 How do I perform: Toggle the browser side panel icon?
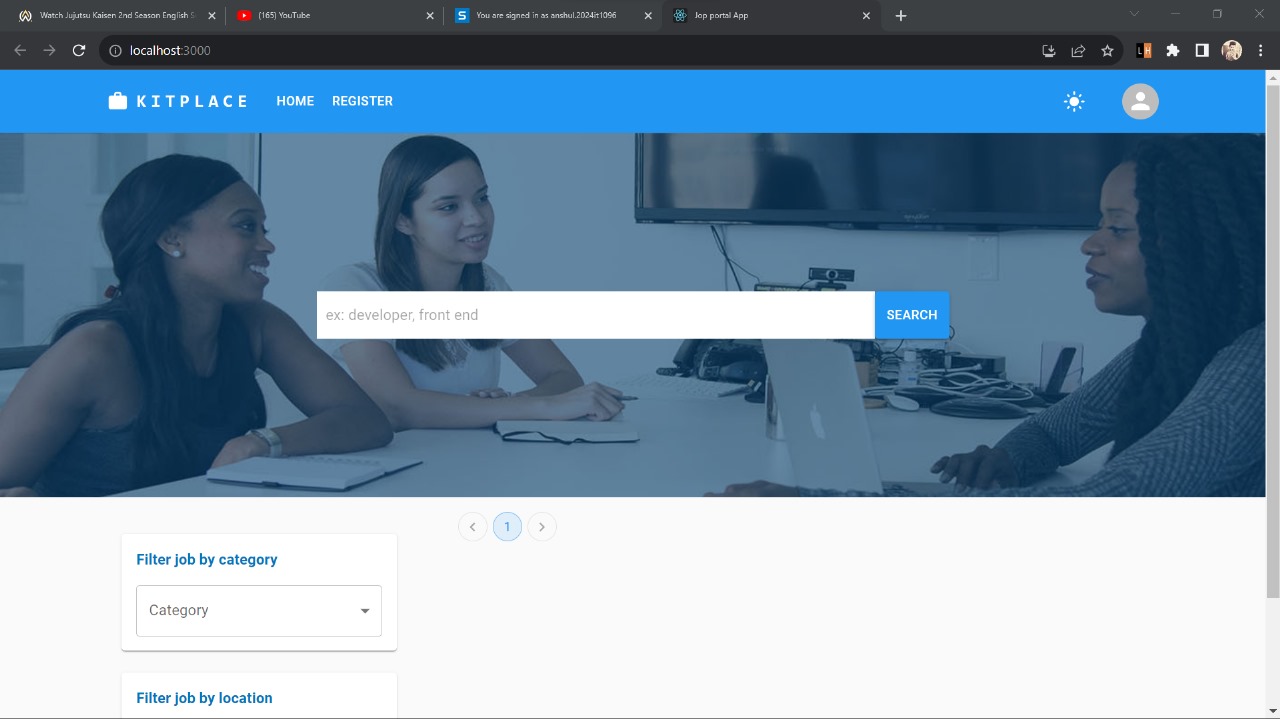click(1202, 51)
